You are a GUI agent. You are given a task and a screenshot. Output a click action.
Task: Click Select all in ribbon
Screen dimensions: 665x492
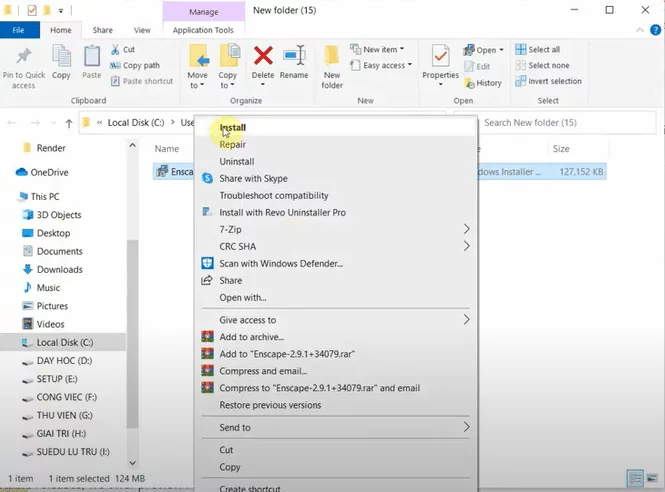tap(543, 49)
